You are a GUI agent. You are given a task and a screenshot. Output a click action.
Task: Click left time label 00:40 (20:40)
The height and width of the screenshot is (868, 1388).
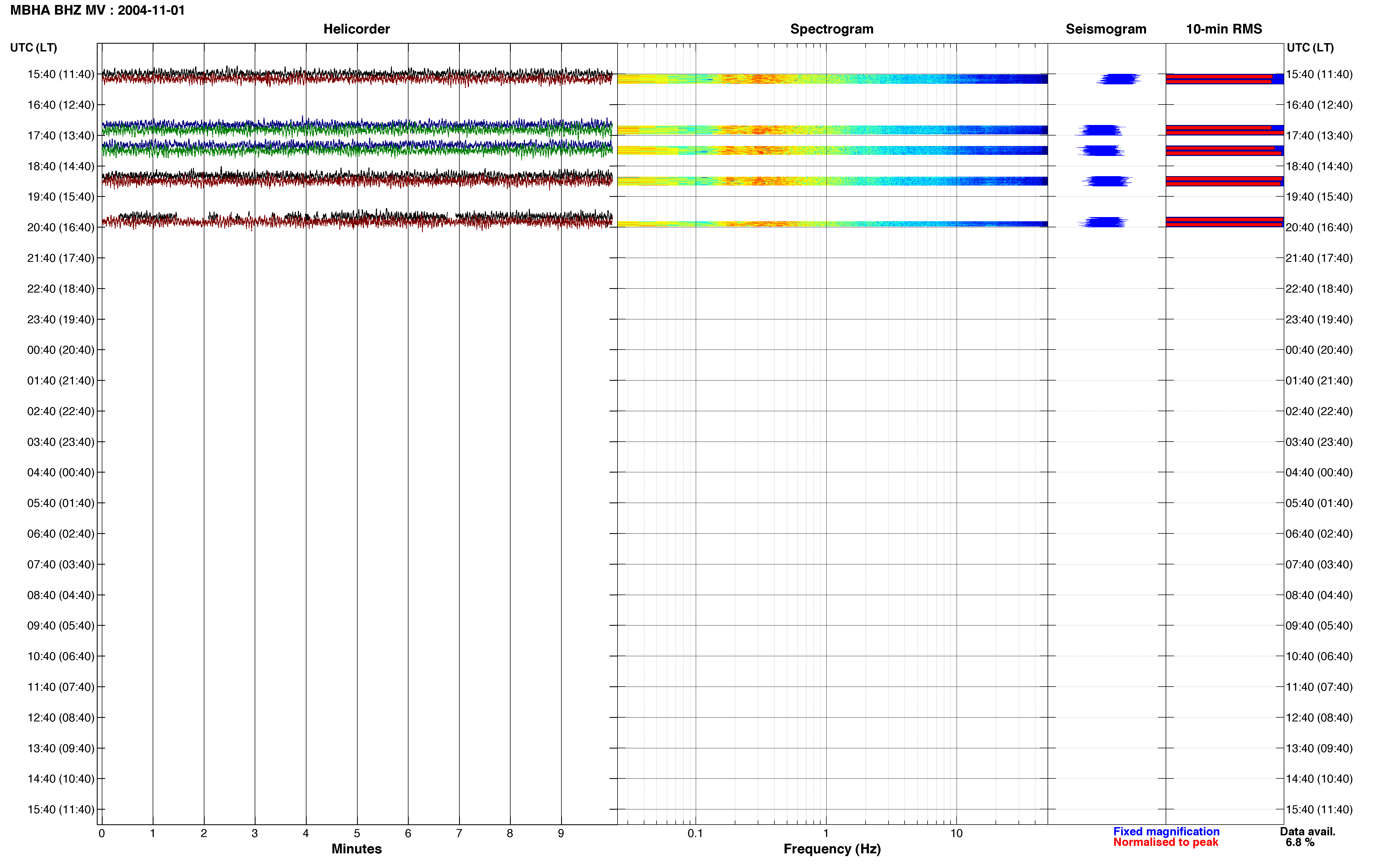click(61, 350)
